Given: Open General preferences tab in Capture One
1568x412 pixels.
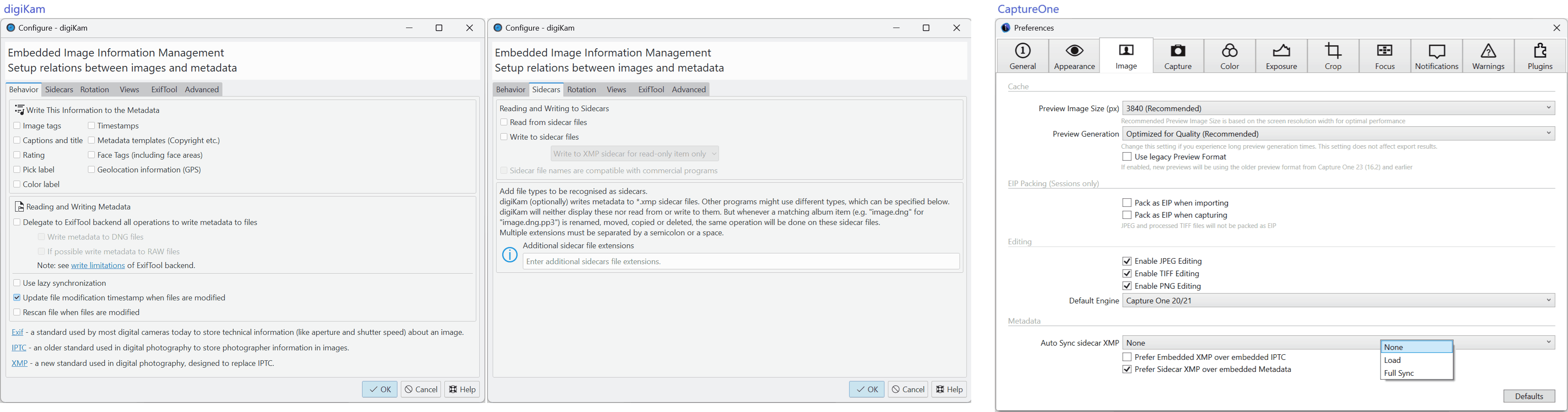Looking at the screenshot, I should (x=1023, y=56).
